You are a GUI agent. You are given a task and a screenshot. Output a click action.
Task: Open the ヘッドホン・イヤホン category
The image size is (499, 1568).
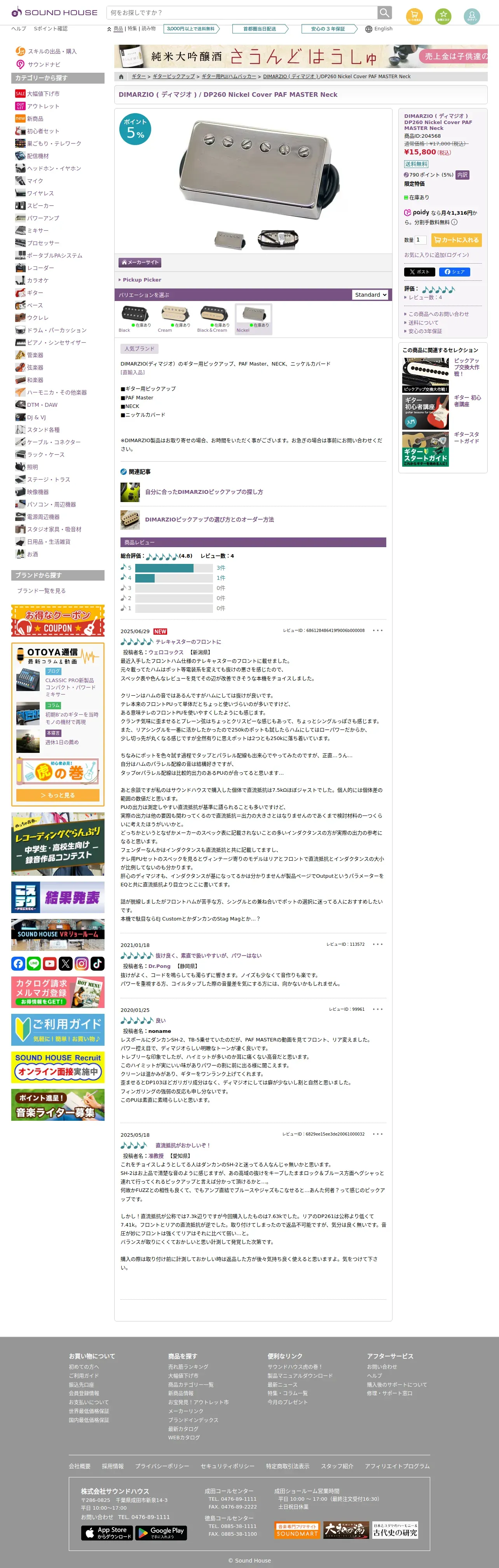point(54,169)
